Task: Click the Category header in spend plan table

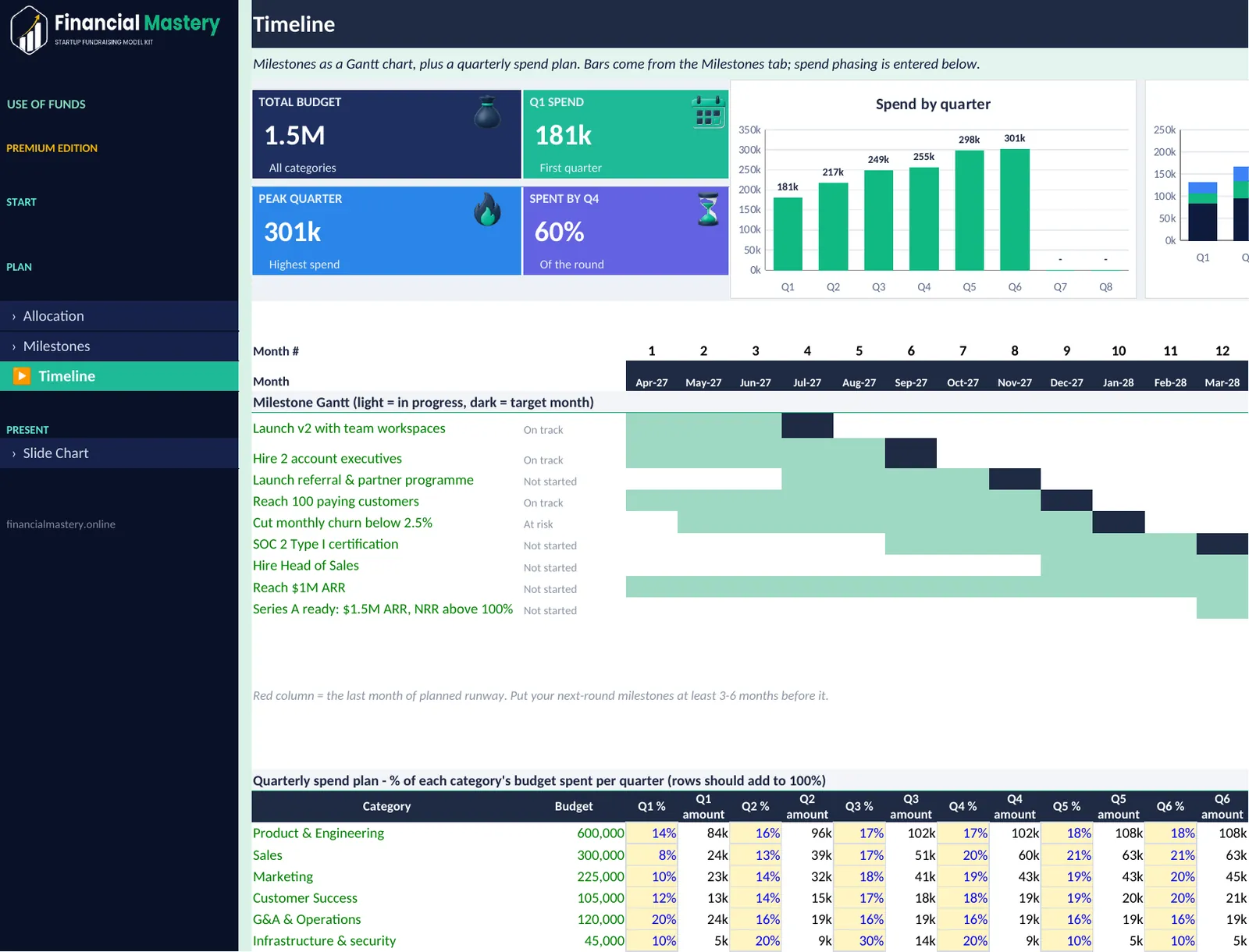Action: (x=386, y=806)
